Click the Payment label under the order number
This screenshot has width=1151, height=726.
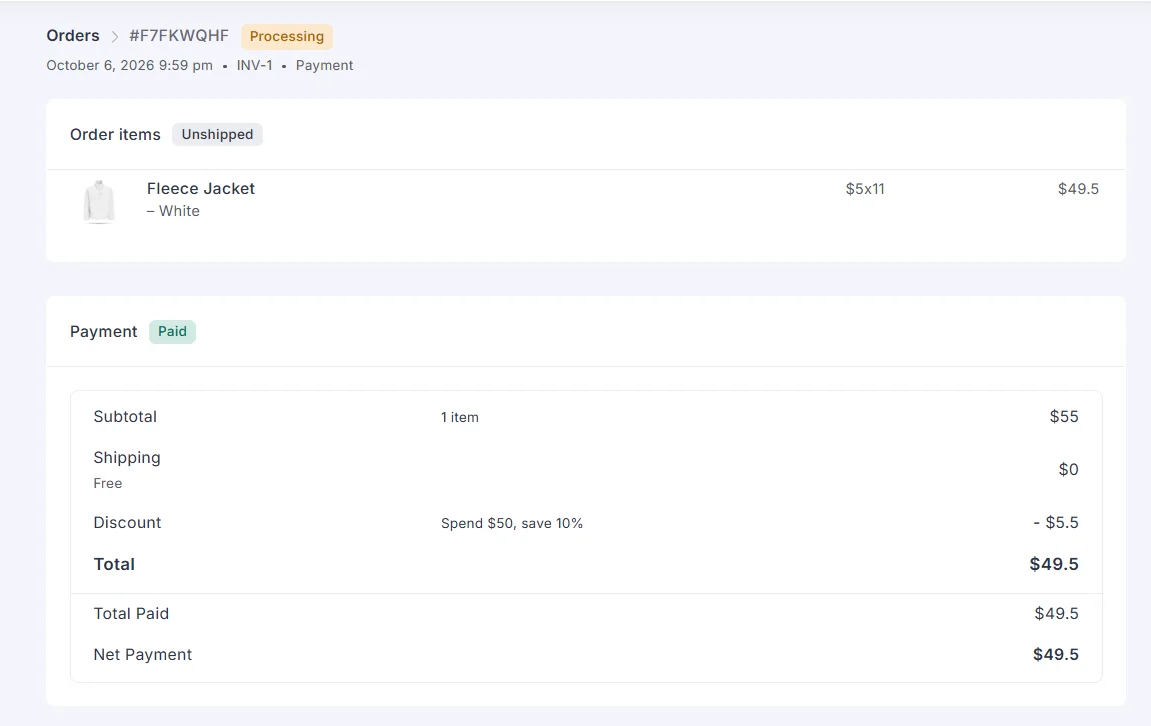[324, 65]
